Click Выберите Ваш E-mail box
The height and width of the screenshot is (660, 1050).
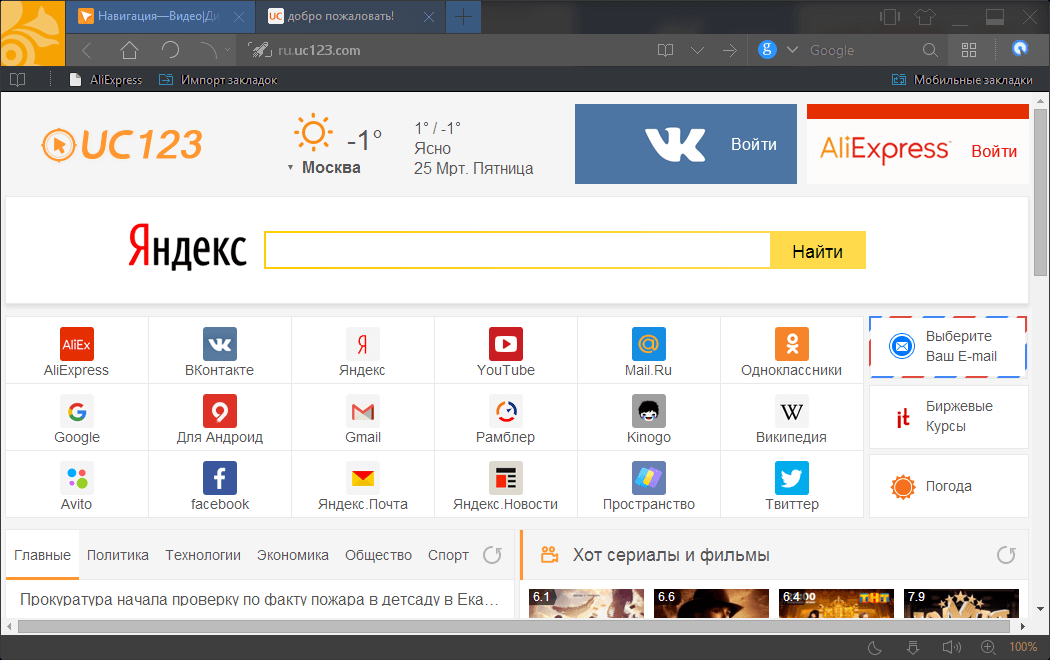pyautogui.click(x=948, y=347)
